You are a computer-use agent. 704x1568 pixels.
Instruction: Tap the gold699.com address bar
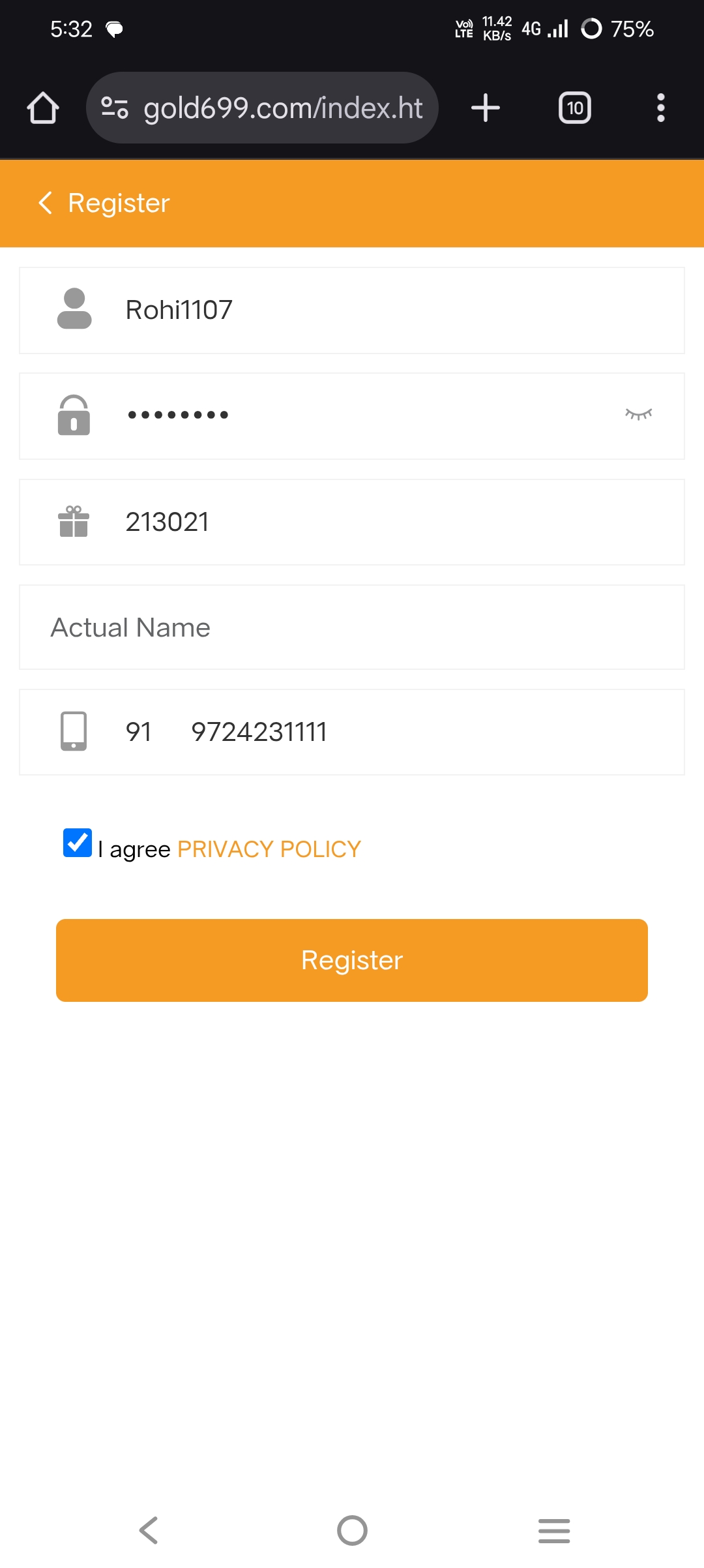pyautogui.click(x=282, y=108)
